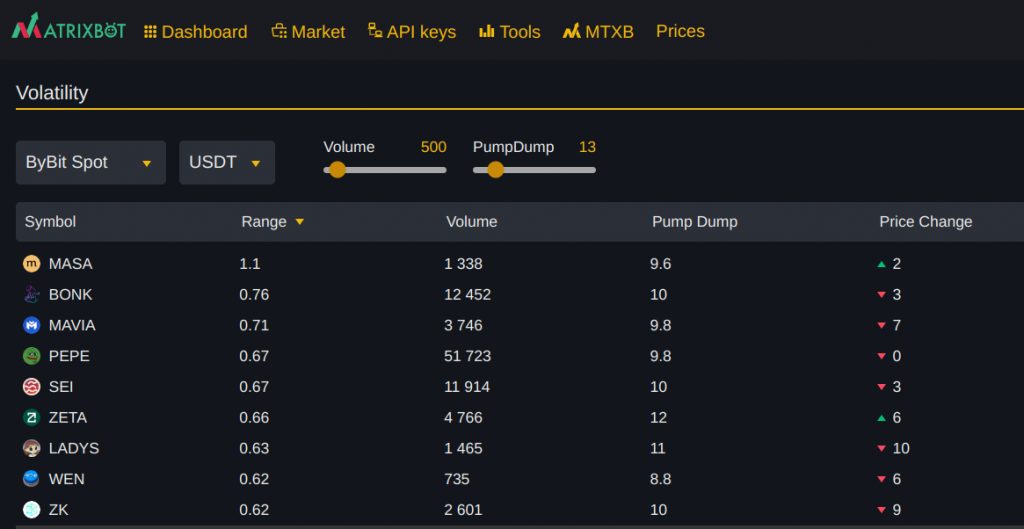Click MASA green price change arrow

click(x=881, y=264)
